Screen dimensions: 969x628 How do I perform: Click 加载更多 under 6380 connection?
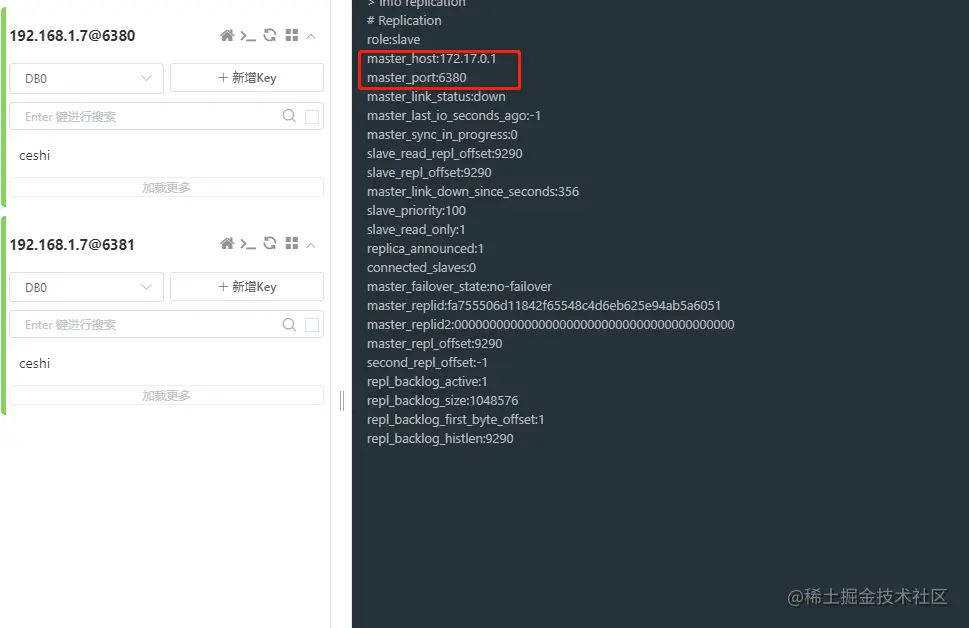166,187
